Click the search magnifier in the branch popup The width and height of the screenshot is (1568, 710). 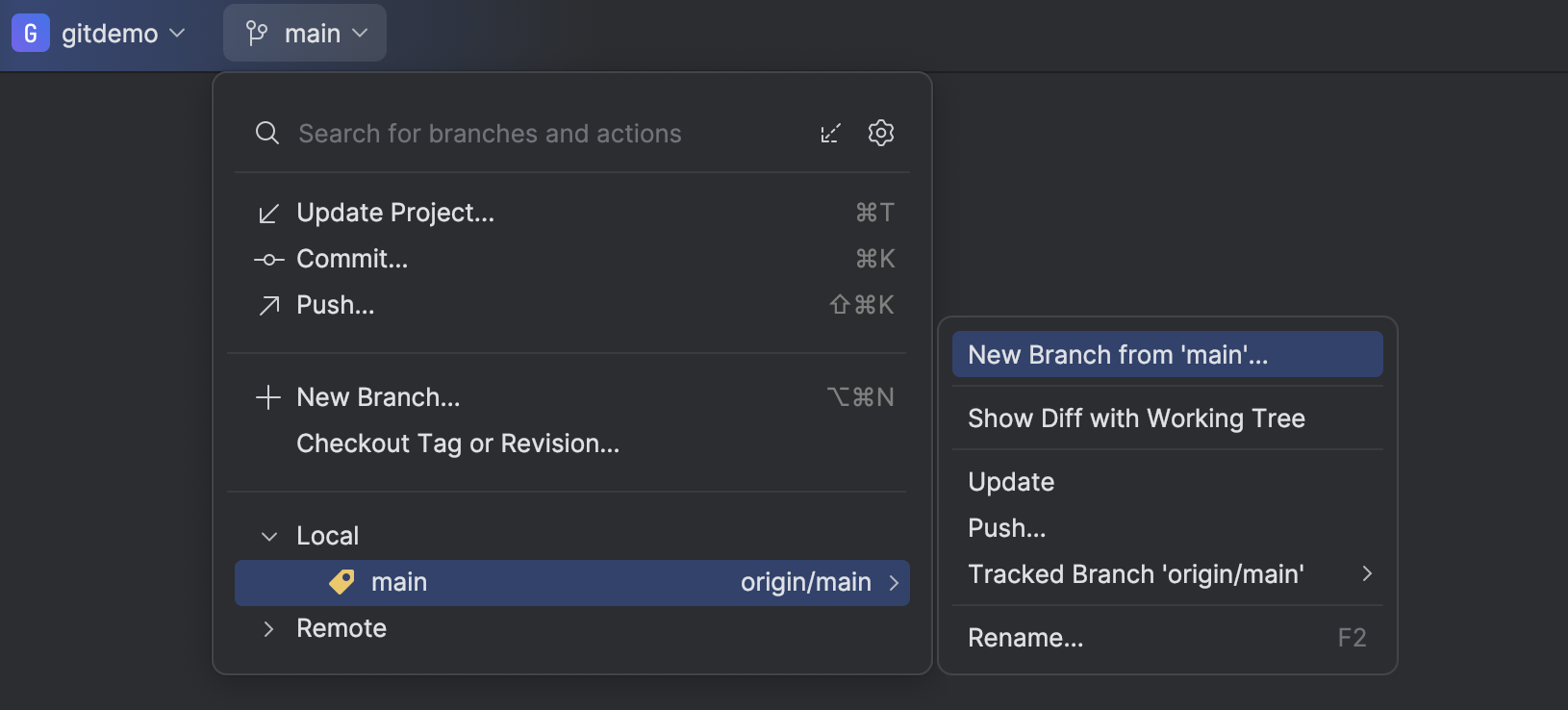click(x=266, y=133)
